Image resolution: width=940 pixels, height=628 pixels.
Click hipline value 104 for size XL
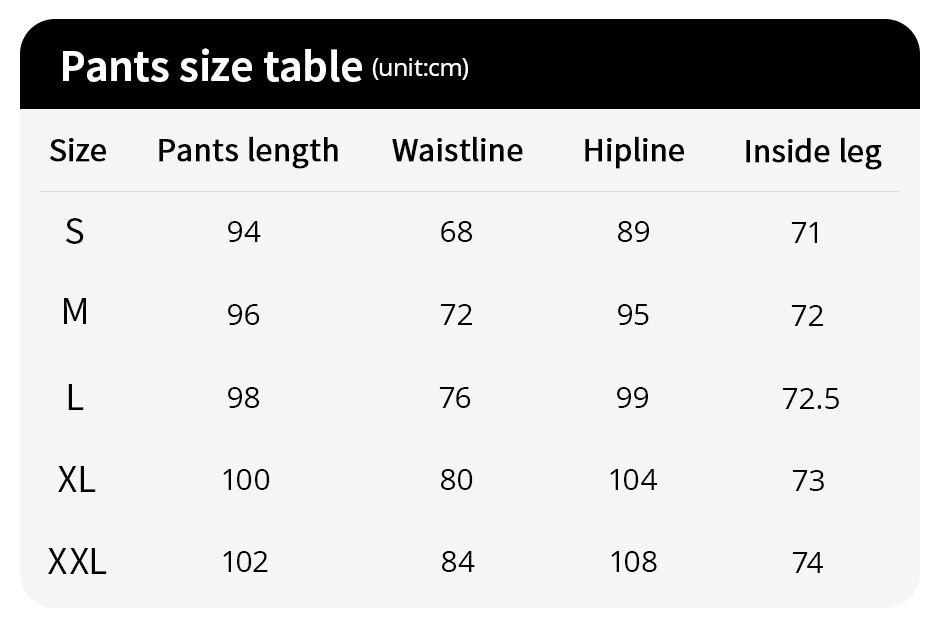click(633, 480)
